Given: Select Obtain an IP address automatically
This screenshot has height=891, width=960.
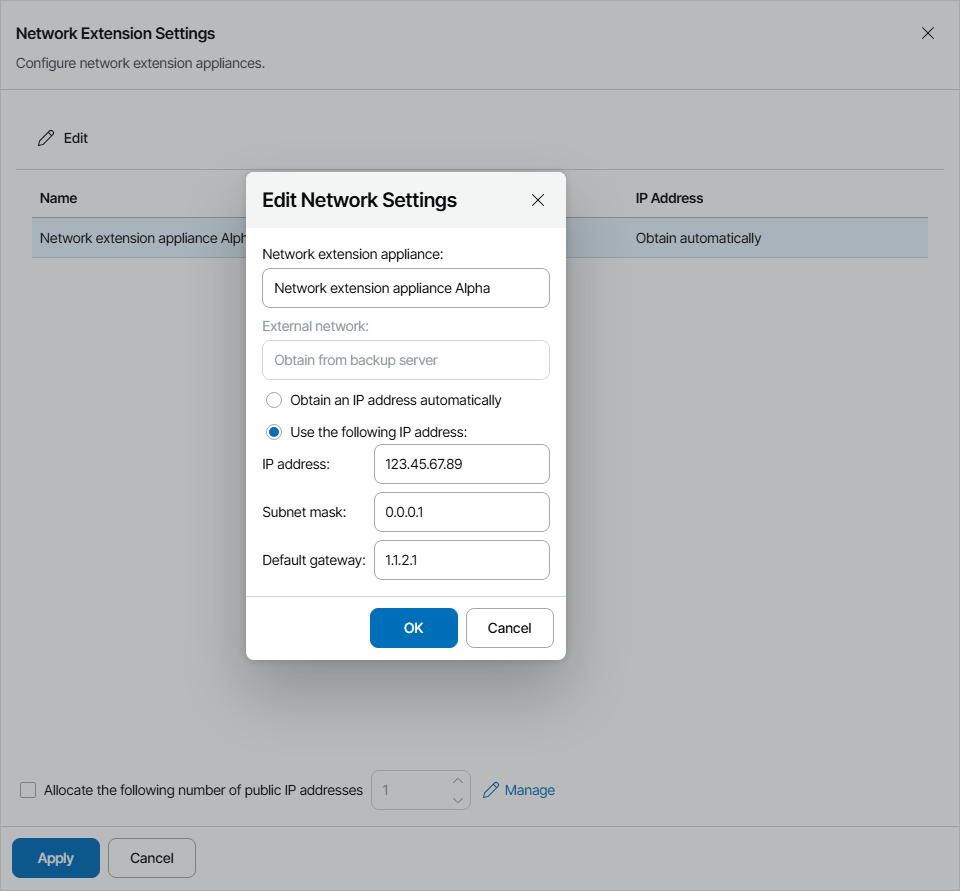Looking at the screenshot, I should [274, 400].
